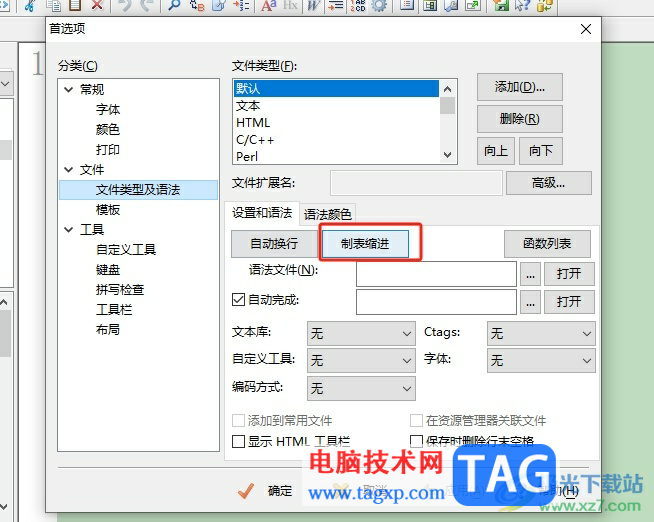
Task: Select 颜色 in the category tree
Action: (108, 129)
